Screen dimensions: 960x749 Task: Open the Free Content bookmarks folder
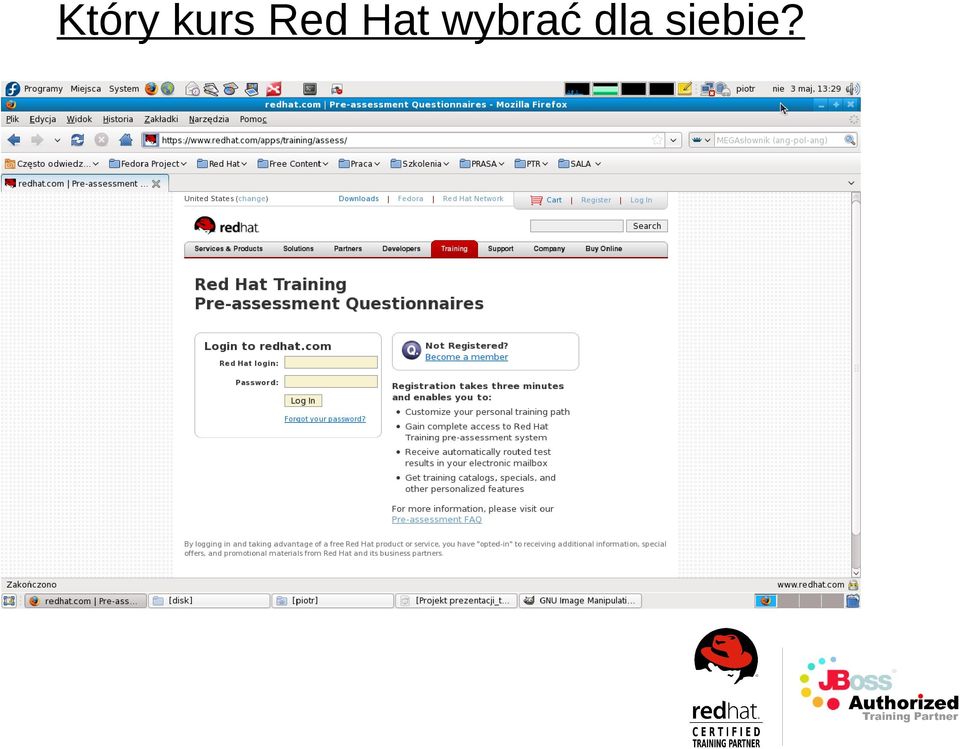coord(293,164)
